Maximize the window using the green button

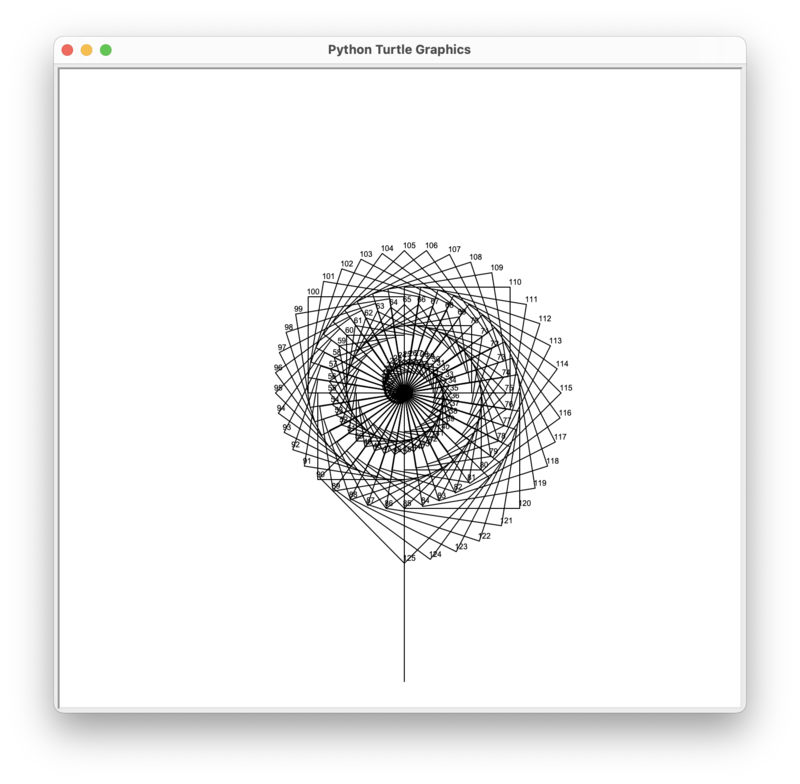106,50
